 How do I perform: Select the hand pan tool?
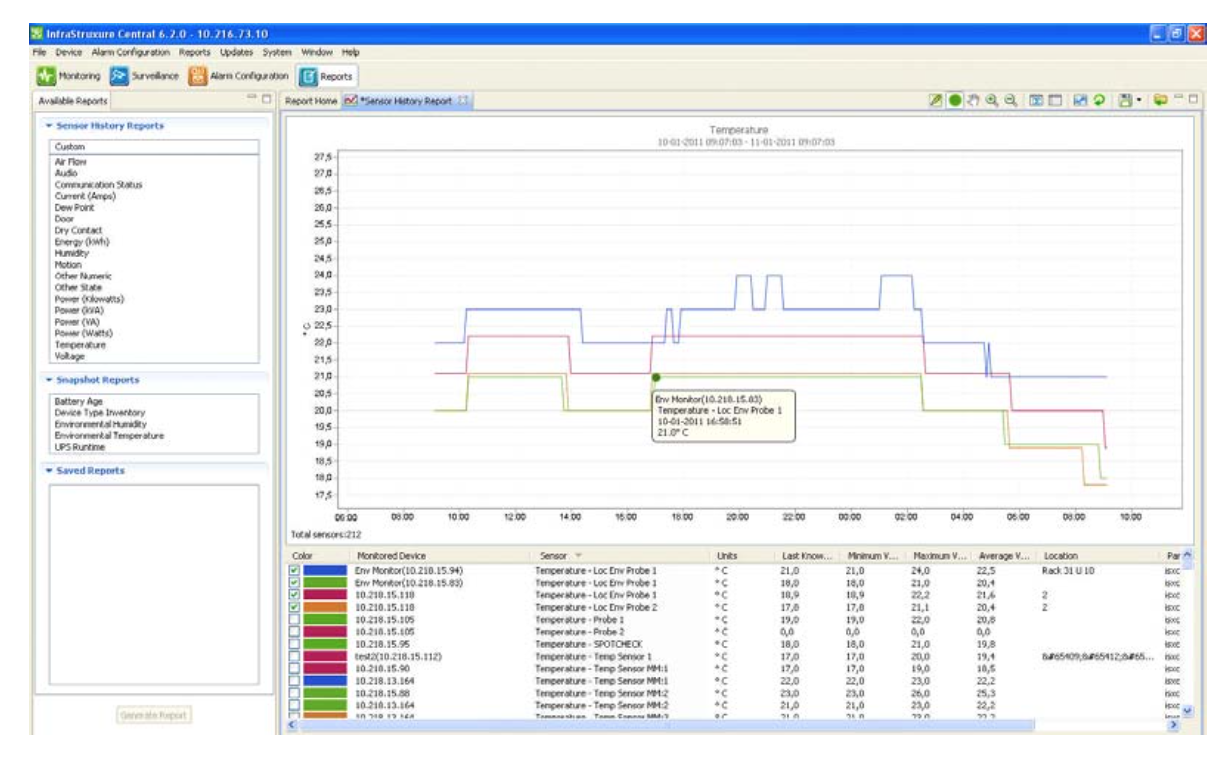(974, 101)
